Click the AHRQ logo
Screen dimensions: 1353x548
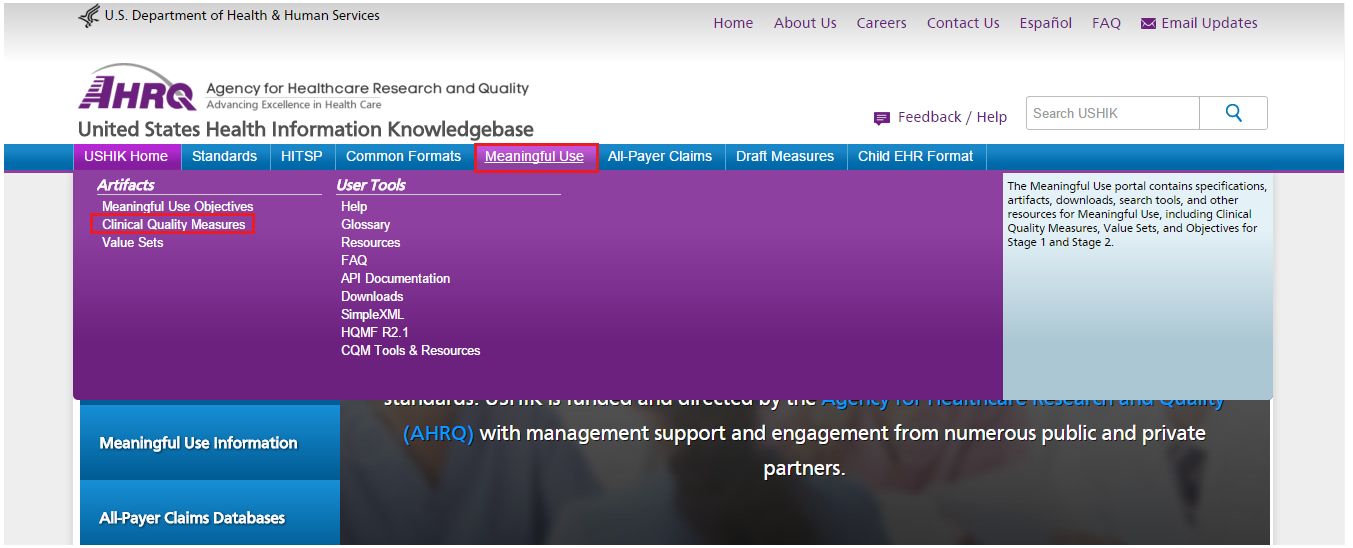[x=138, y=90]
